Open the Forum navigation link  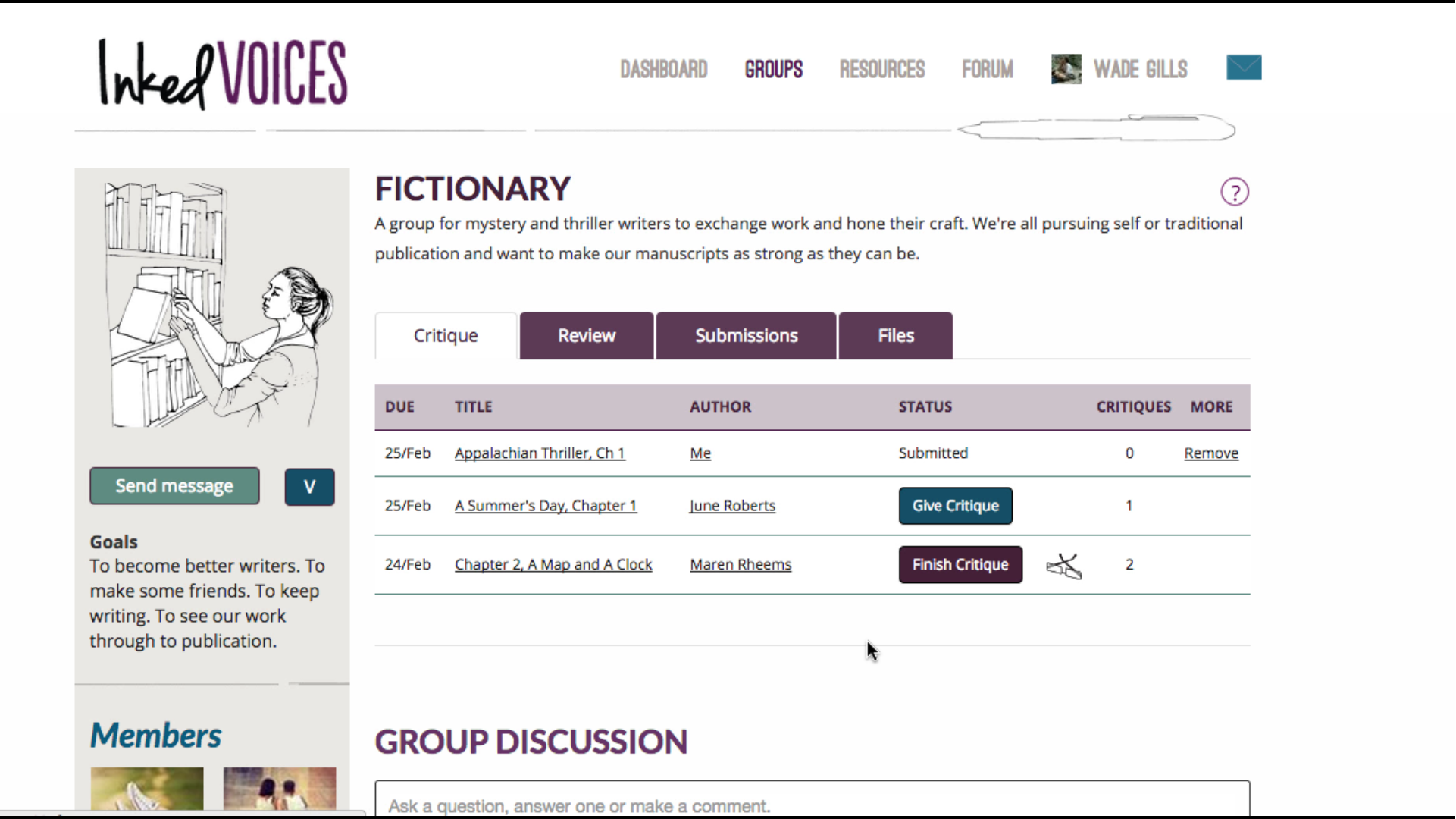pos(987,70)
